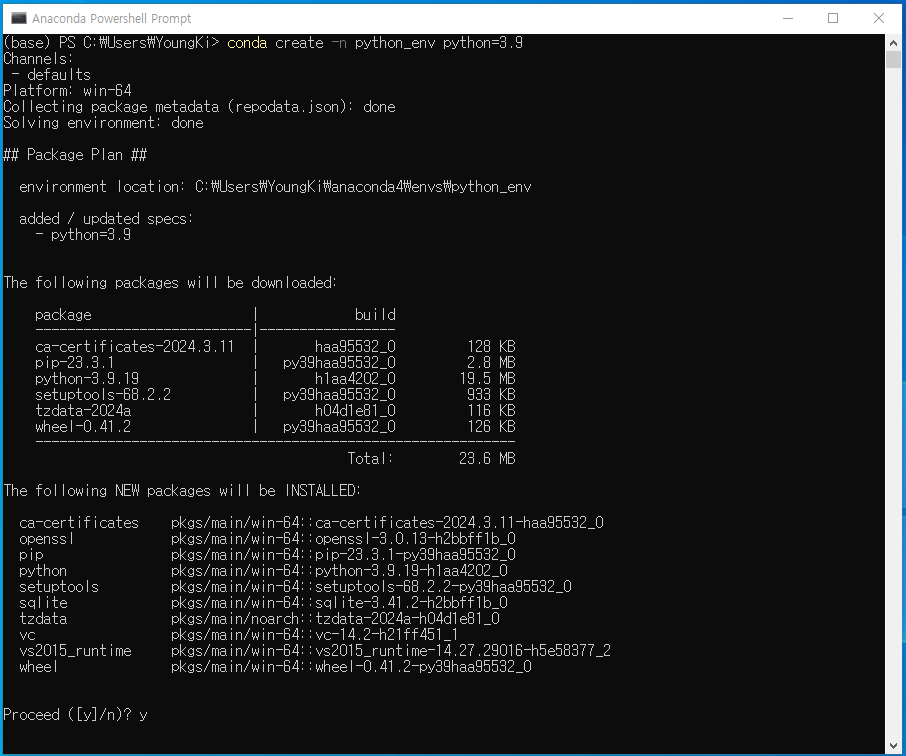Click the 'Anaconda Powershell Prompt' title text

[112, 18]
